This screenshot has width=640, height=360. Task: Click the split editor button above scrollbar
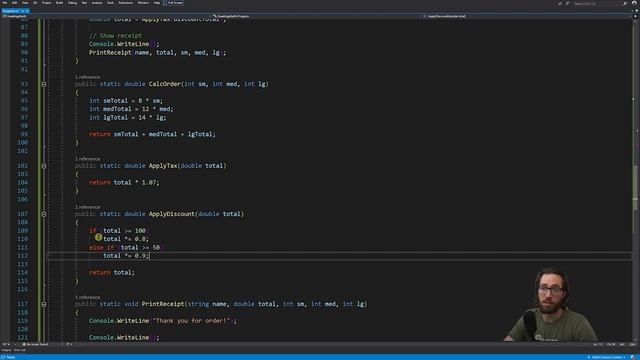(635, 16)
